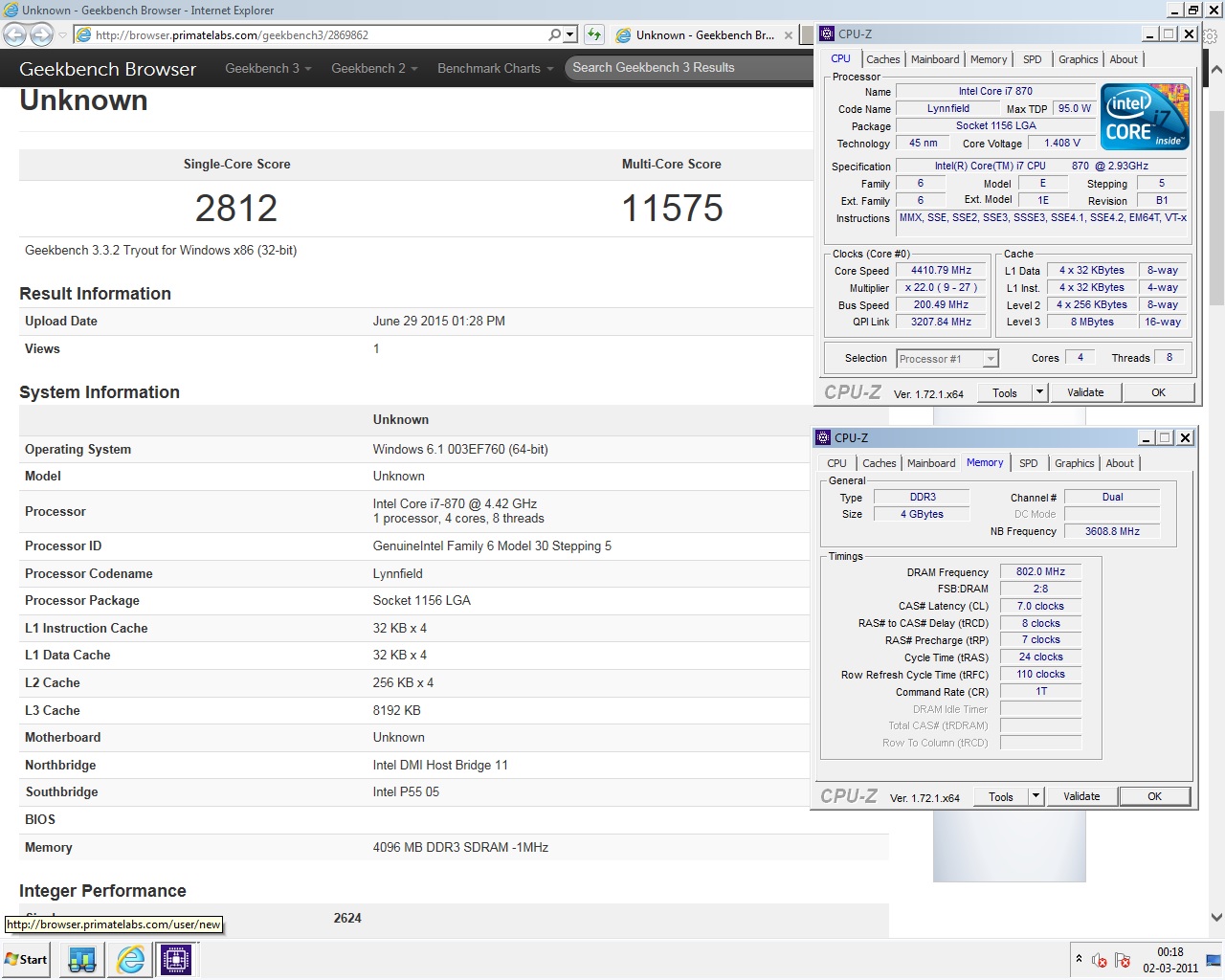Screen dimensions: 1225x980
Task: Open CPU tab in lower CPU-Z window
Action: click(837, 463)
